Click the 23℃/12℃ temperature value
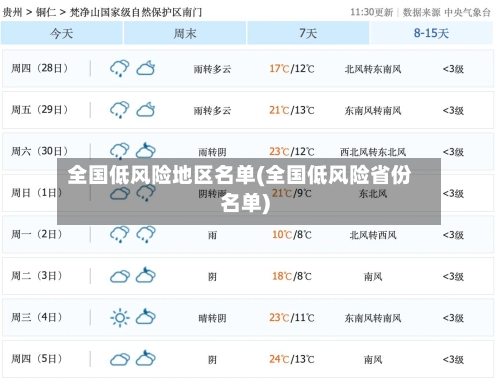Screen dimensions: 500x383 [x=292, y=152]
